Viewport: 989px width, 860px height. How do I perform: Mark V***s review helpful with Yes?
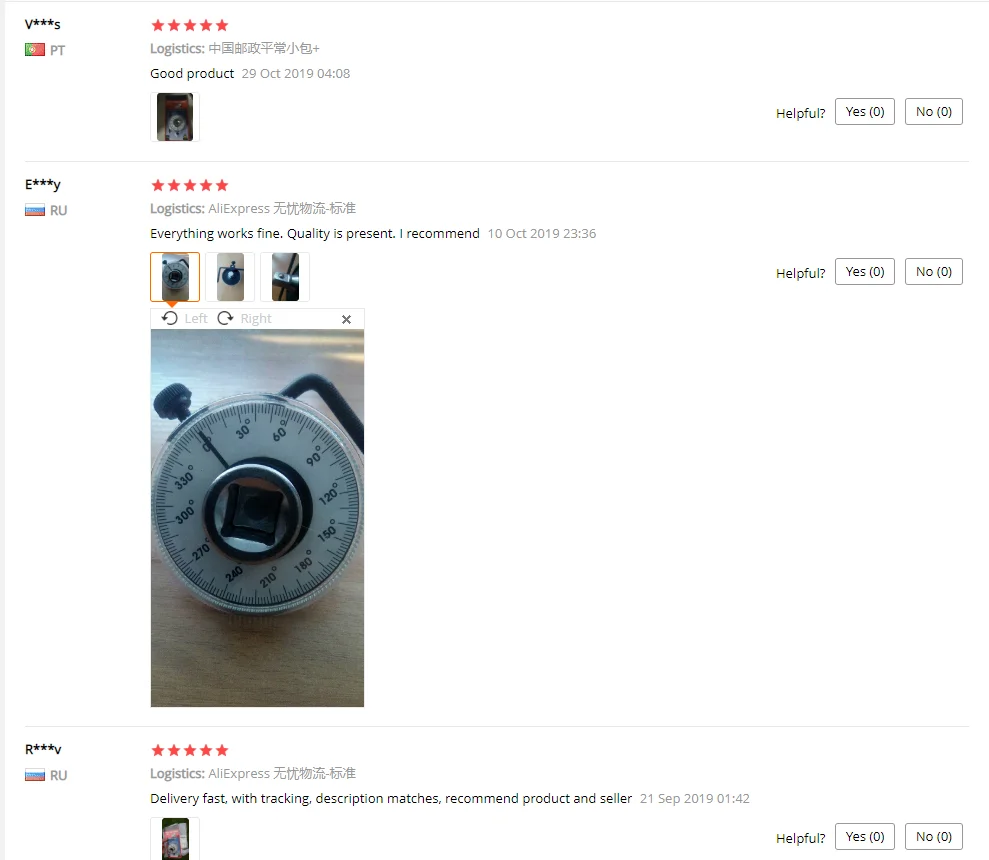[x=865, y=112]
